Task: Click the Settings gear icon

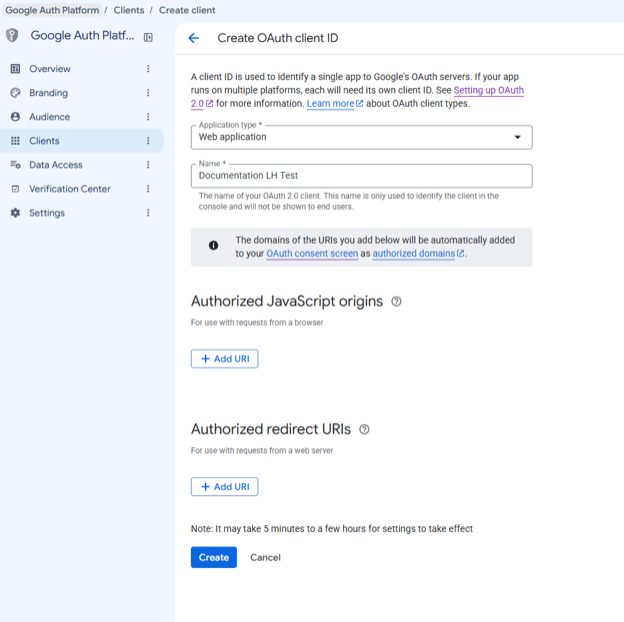Action: (x=15, y=213)
